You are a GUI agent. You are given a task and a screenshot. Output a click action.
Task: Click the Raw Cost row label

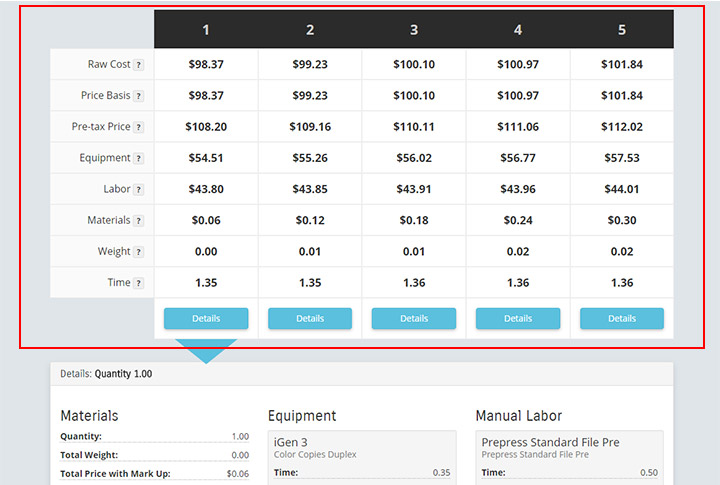[x=109, y=64]
